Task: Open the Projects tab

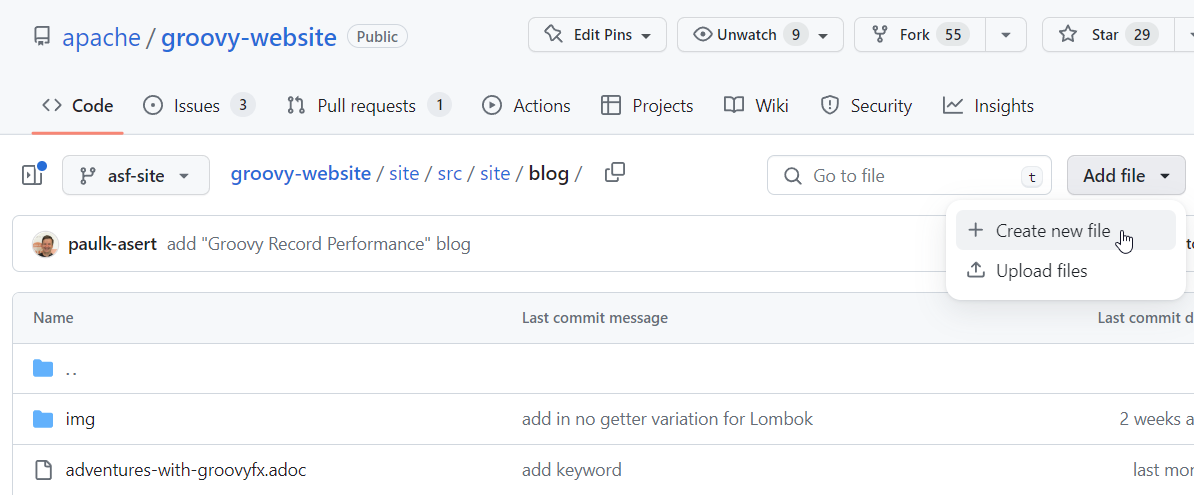Action: (x=647, y=106)
